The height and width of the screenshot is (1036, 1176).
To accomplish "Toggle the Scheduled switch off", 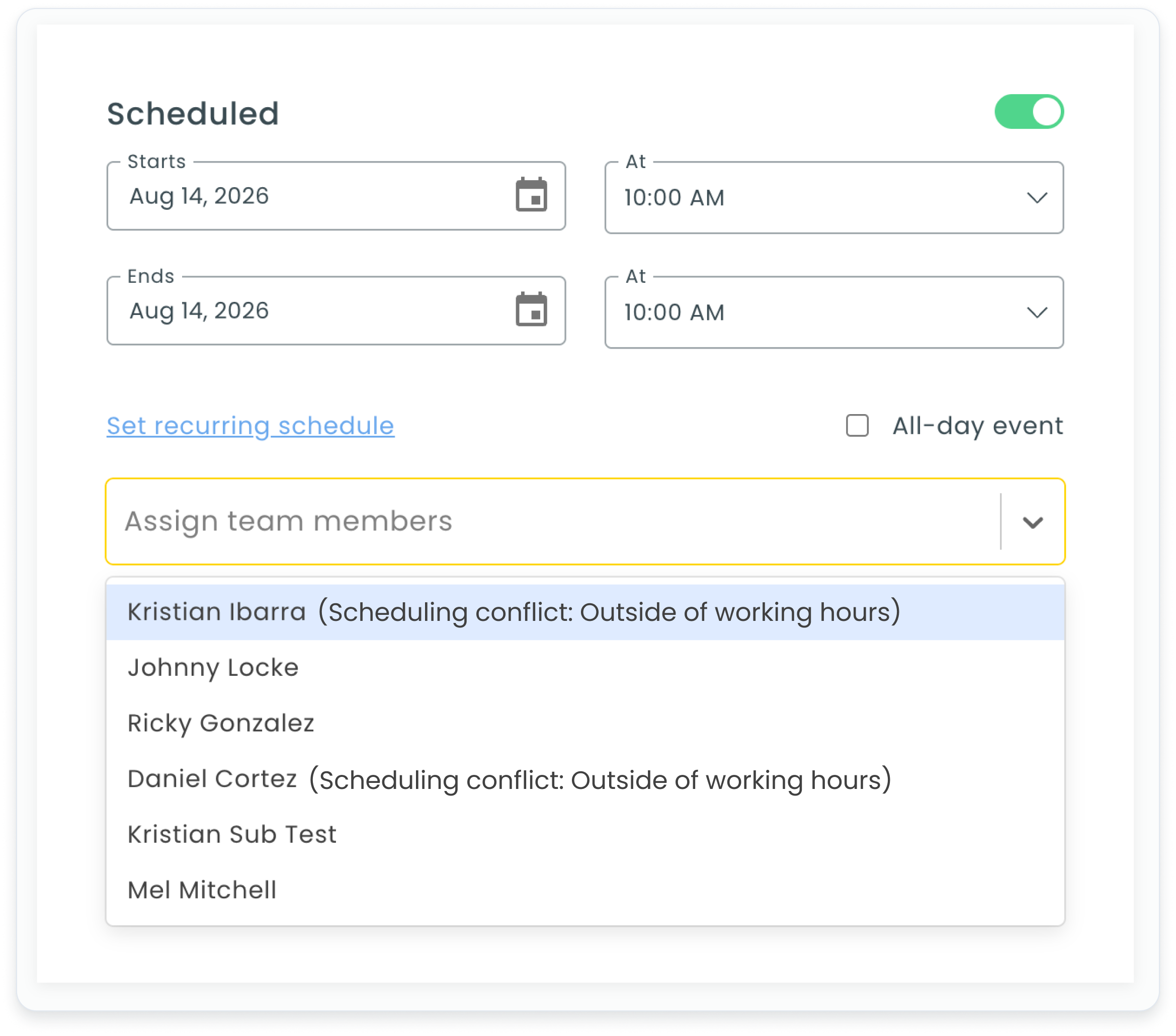I will (x=1029, y=112).
